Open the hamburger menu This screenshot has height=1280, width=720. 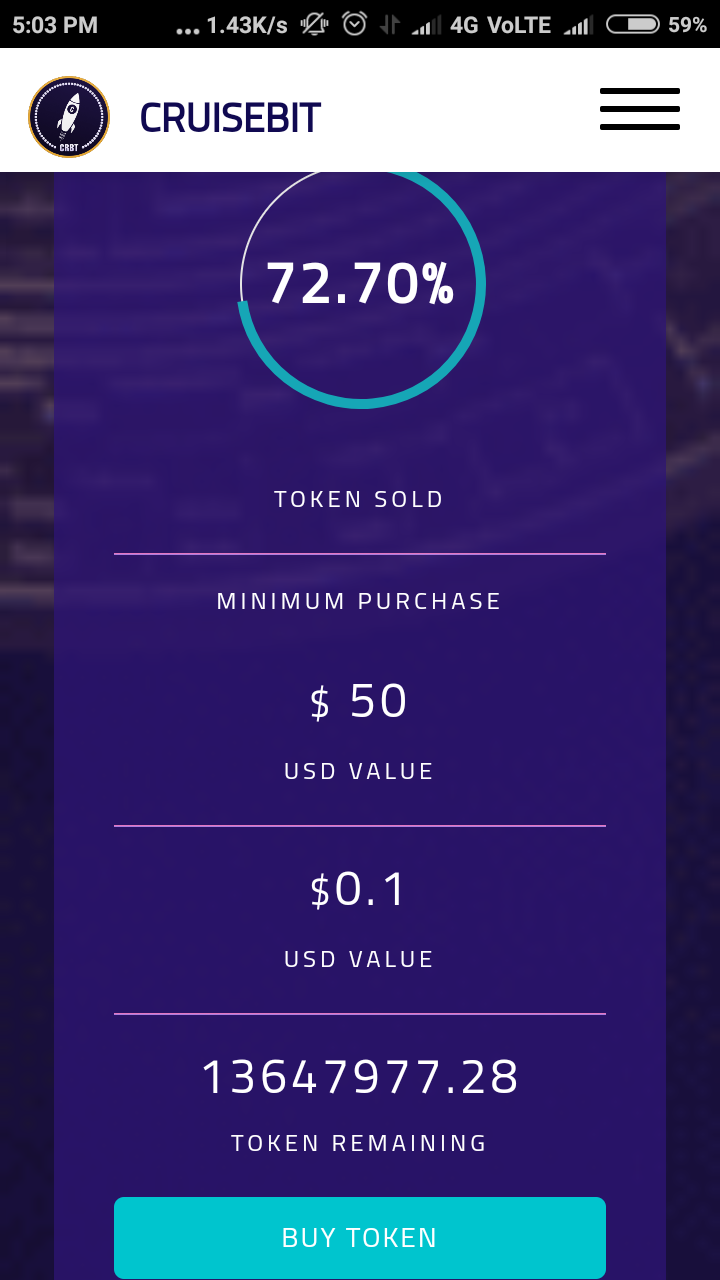(640, 109)
